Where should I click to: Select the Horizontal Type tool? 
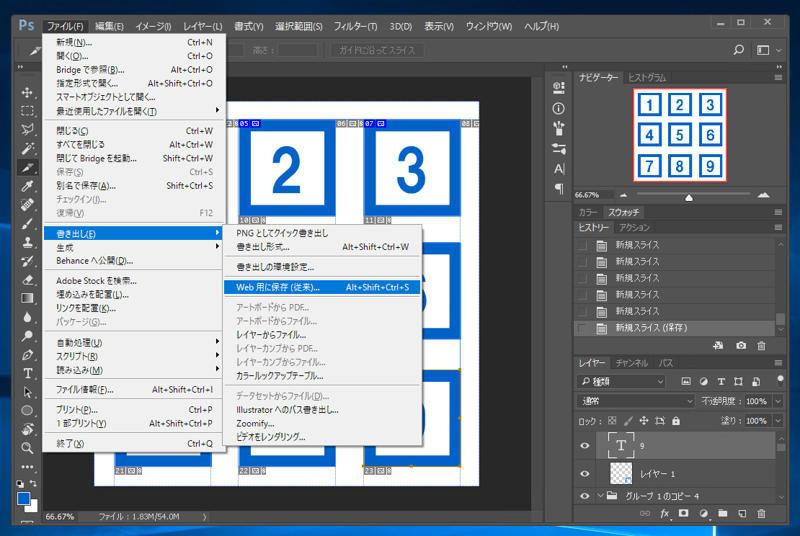pos(28,373)
